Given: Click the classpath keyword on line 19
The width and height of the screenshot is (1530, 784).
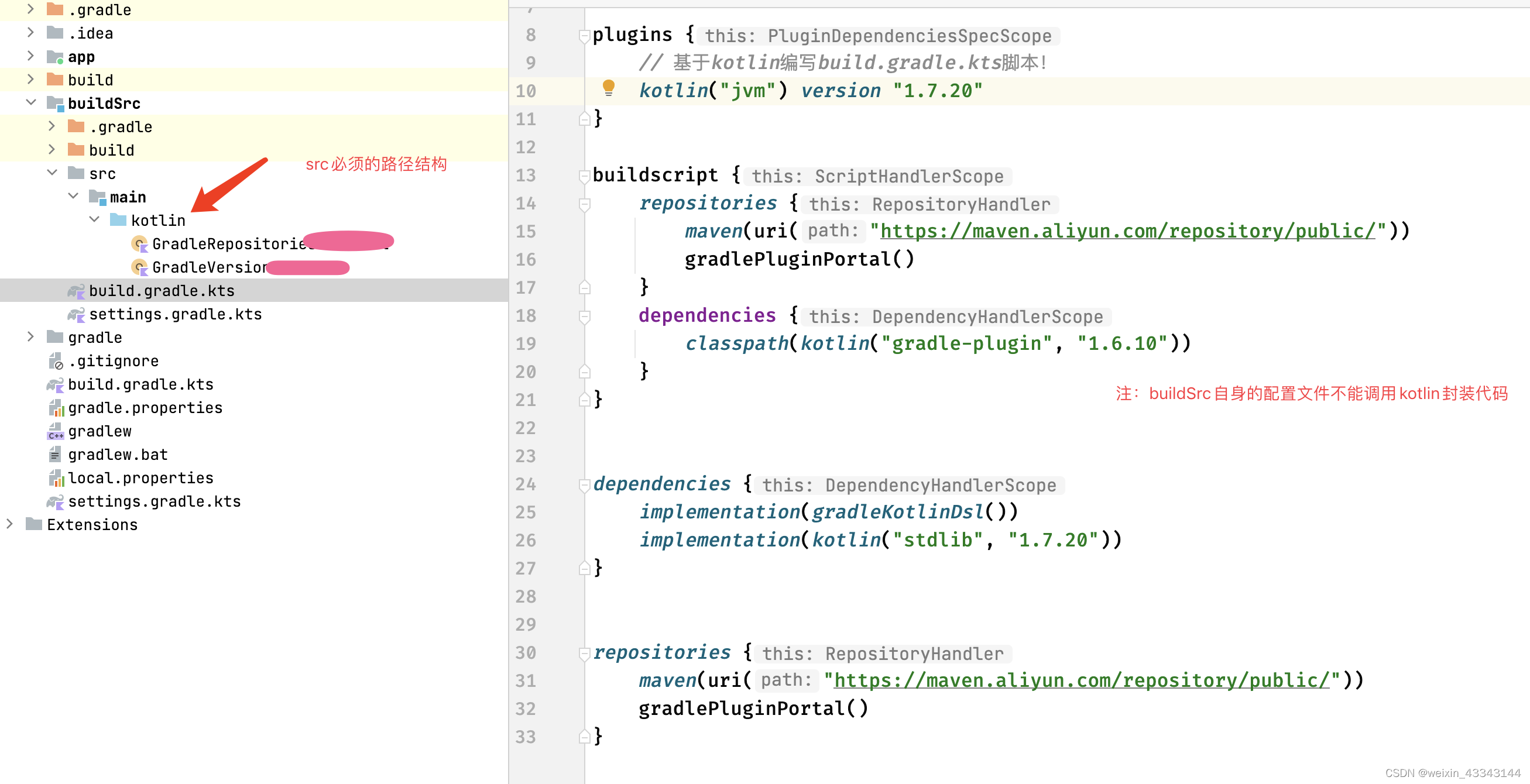Looking at the screenshot, I should (736, 343).
